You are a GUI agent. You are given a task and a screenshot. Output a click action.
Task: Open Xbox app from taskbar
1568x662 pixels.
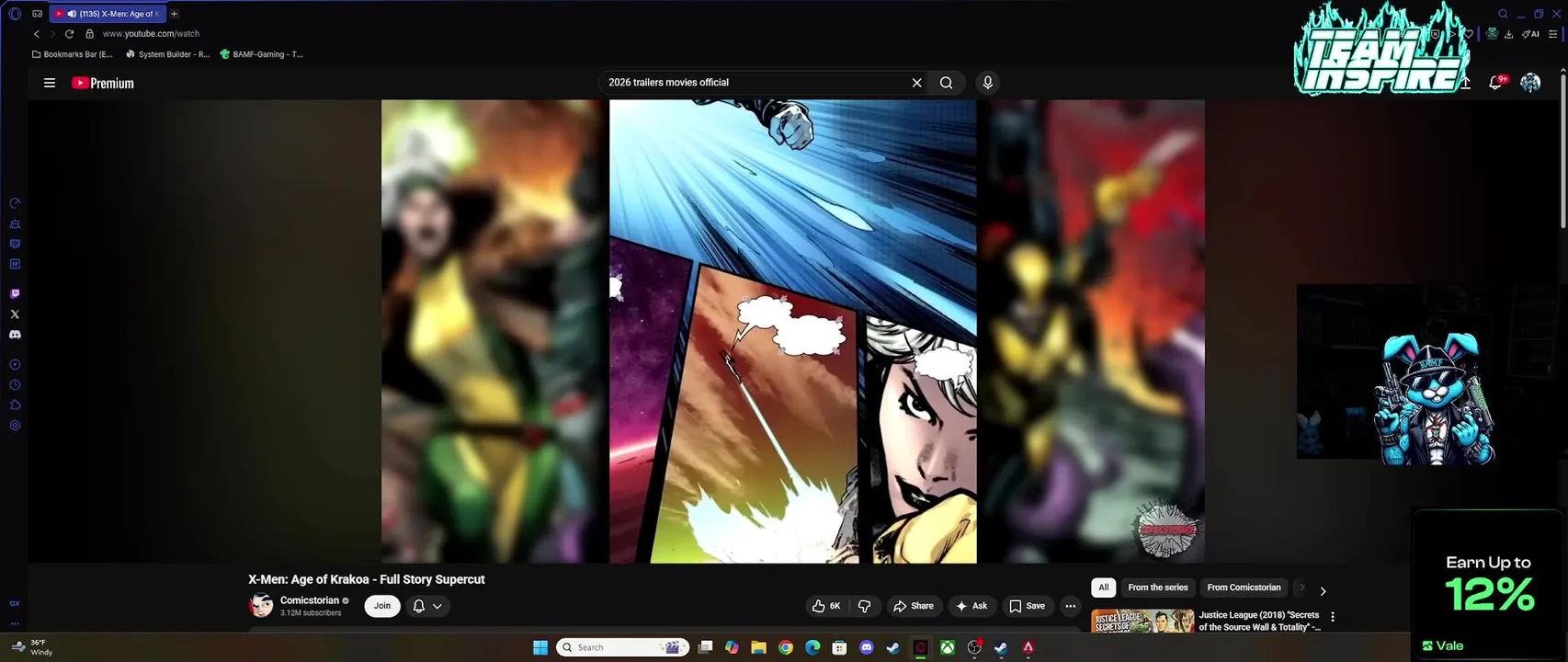tap(947, 647)
